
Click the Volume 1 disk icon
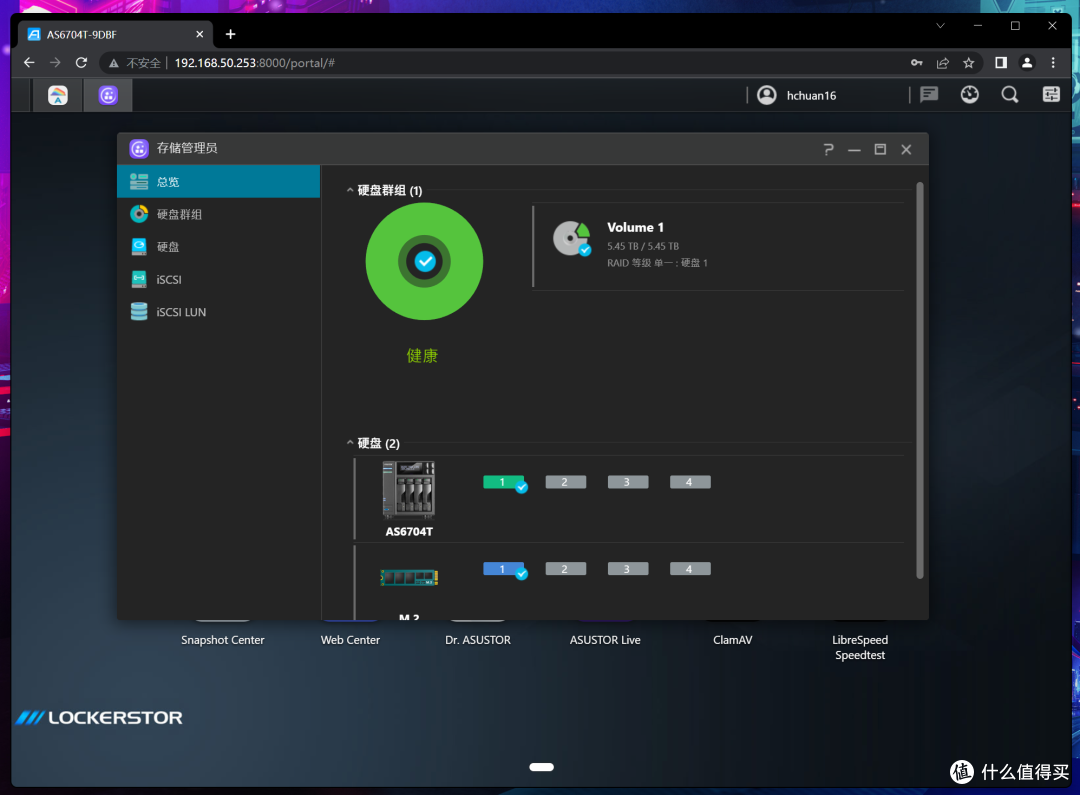[572, 239]
